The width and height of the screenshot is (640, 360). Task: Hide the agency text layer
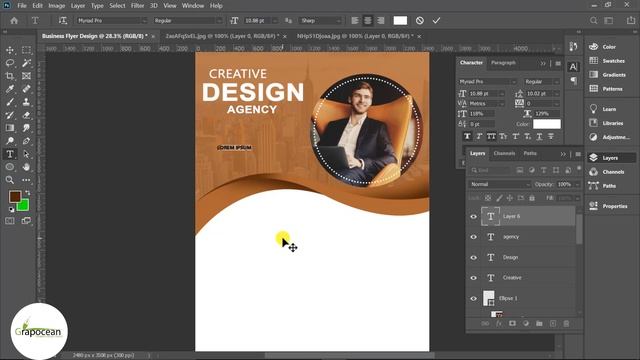[x=473, y=237]
